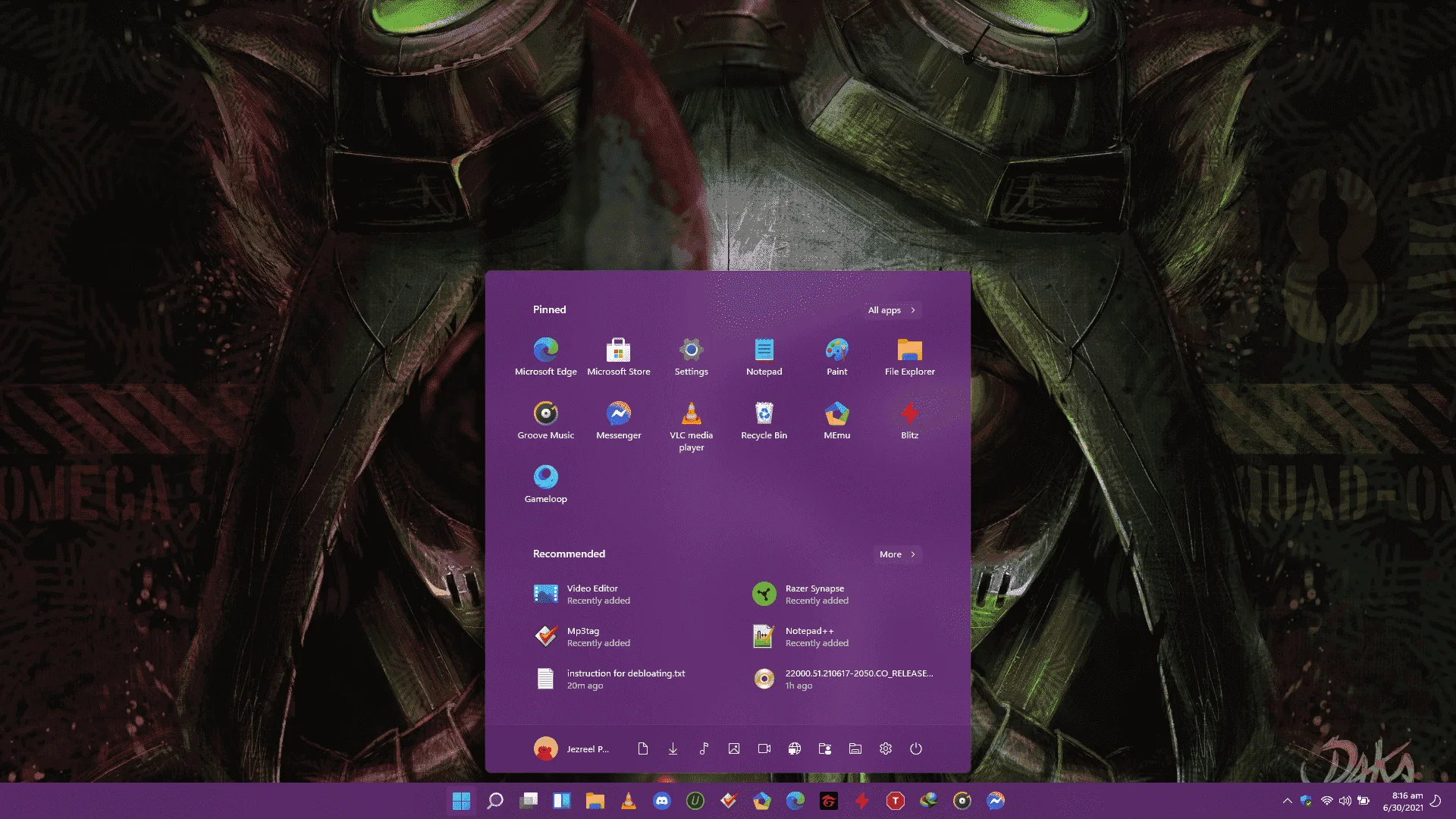Open the Pictures folder icon in Start footer
Screen dimensions: 1456x819
click(x=734, y=749)
